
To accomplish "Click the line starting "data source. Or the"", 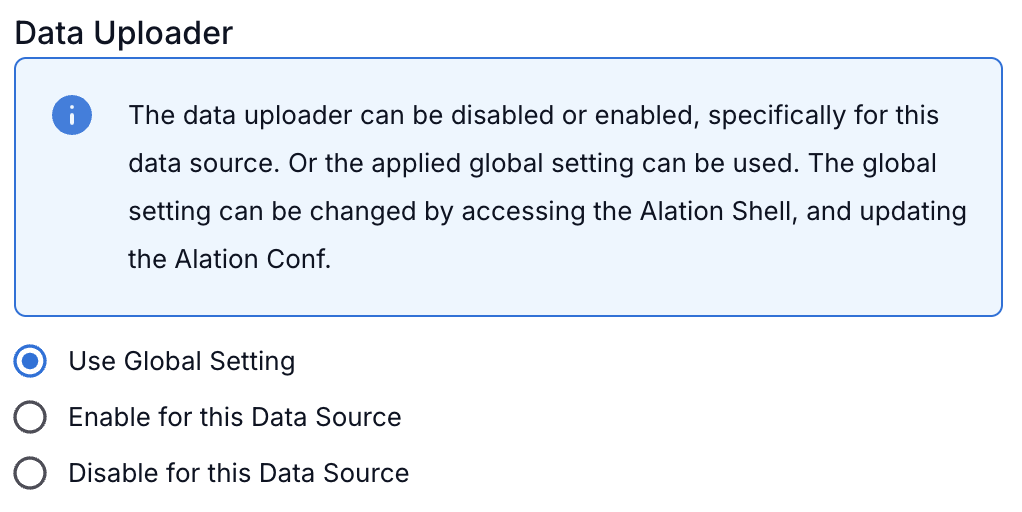I will pos(533,163).
